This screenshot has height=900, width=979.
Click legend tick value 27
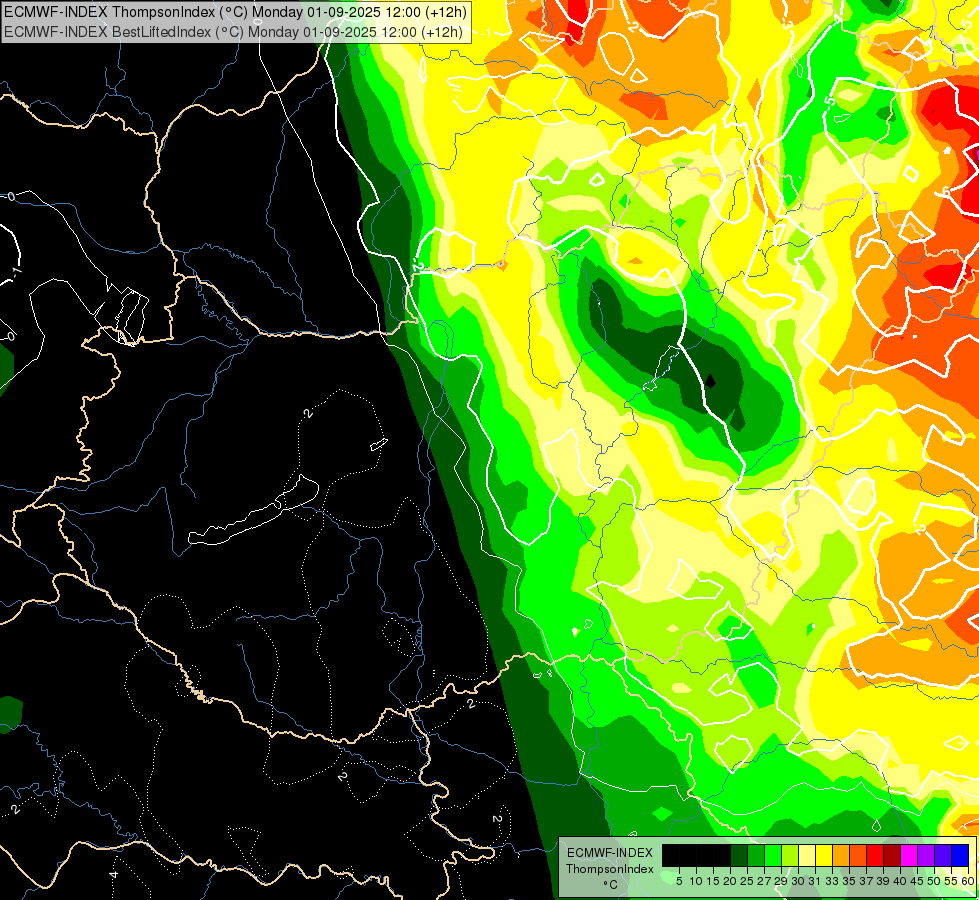[x=764, y=881]
